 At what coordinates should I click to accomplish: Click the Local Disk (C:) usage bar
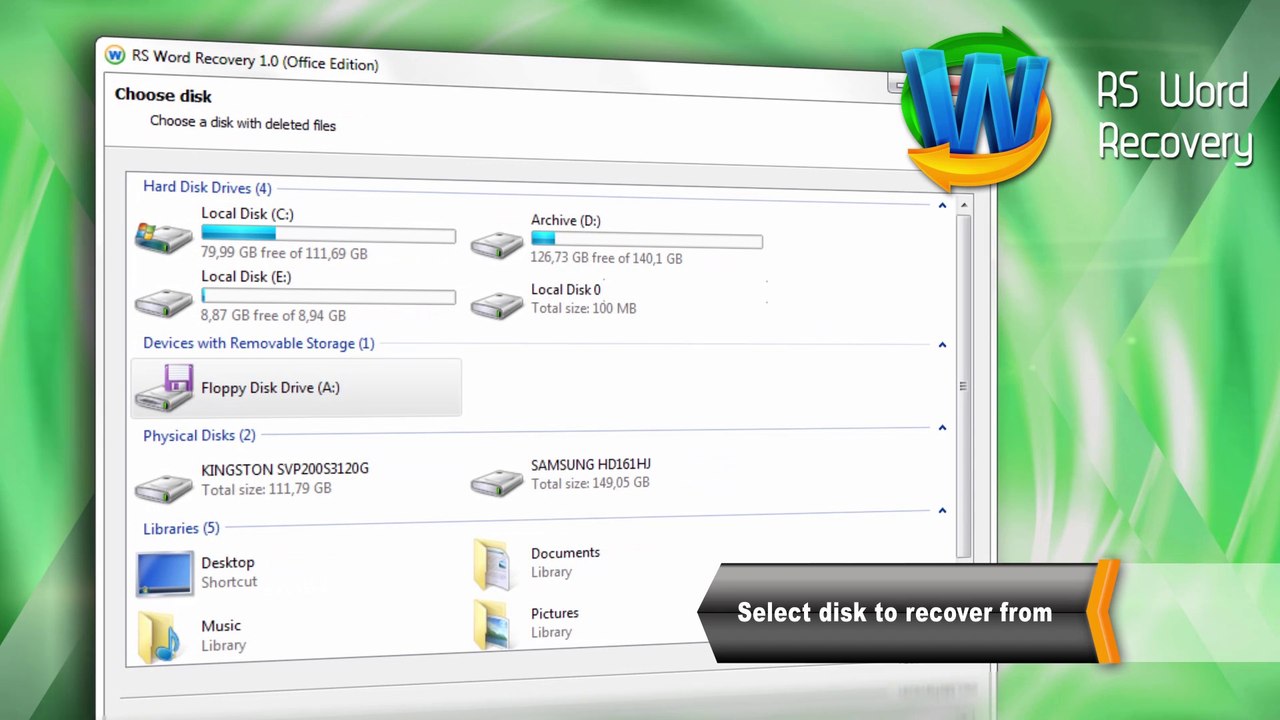point(328,234)
